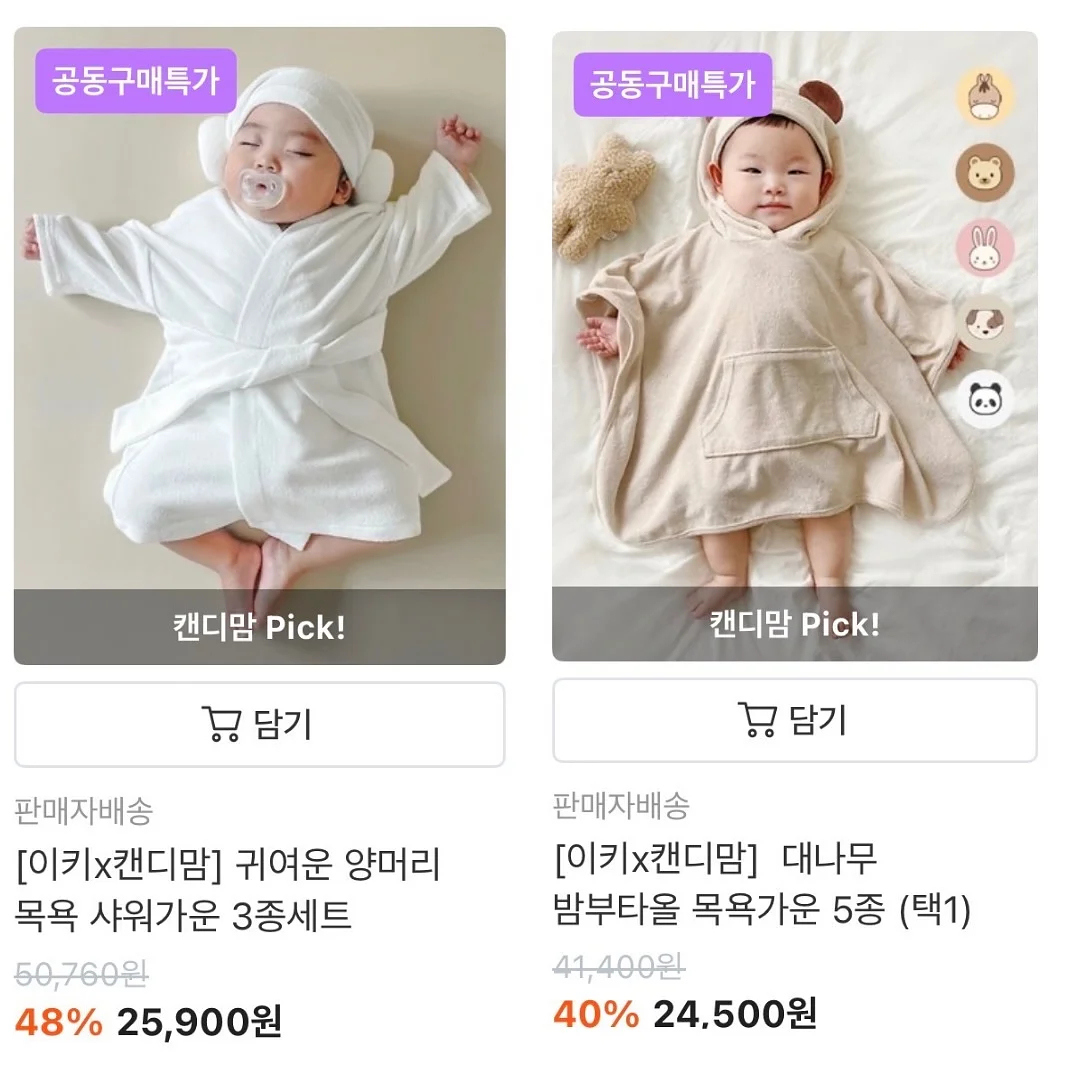Select the brown bear character icon
The width and height of the screenshot is (1080, 1080).
click(984, 172)
